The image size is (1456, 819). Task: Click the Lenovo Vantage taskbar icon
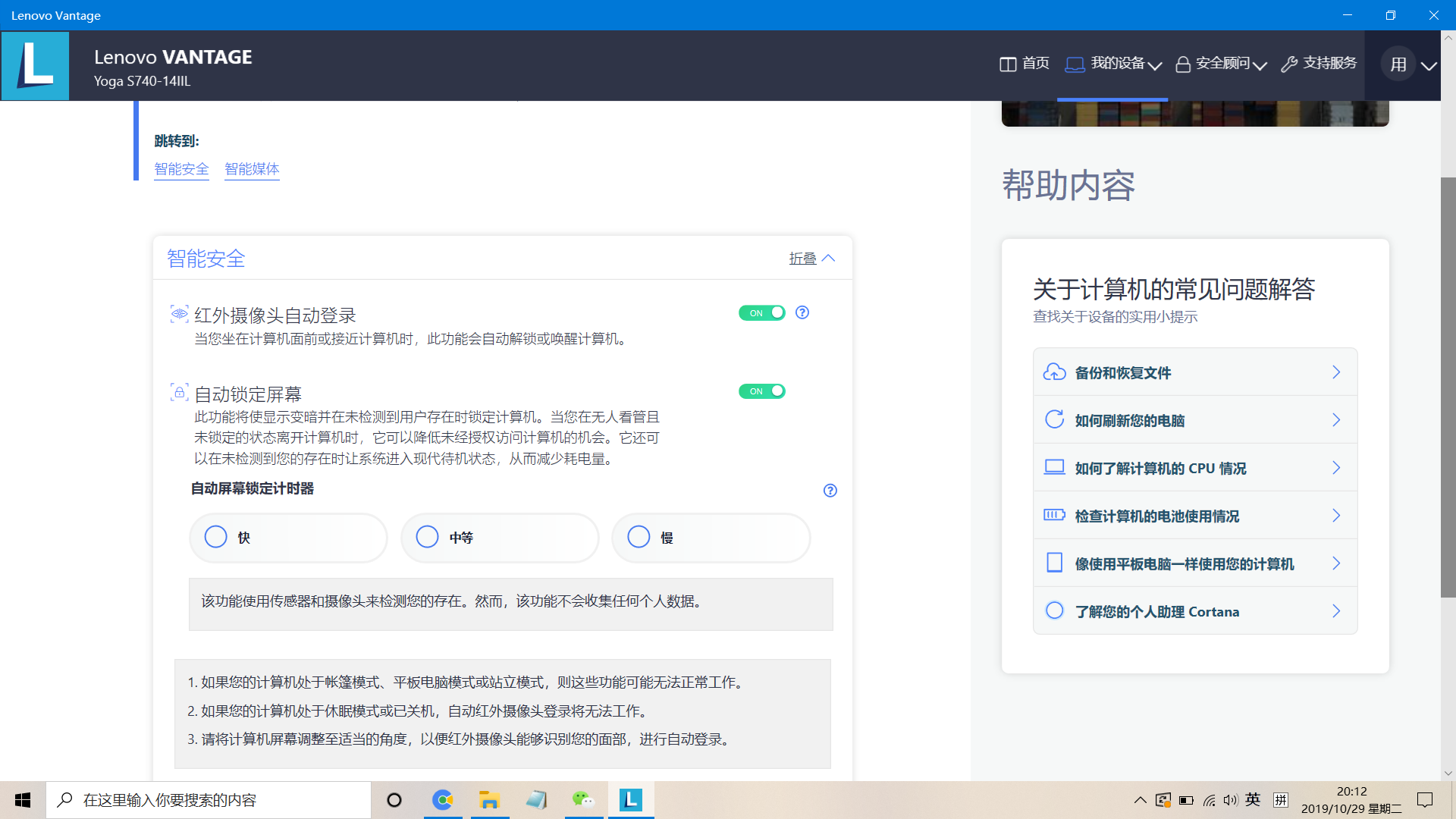coord(631,800)
